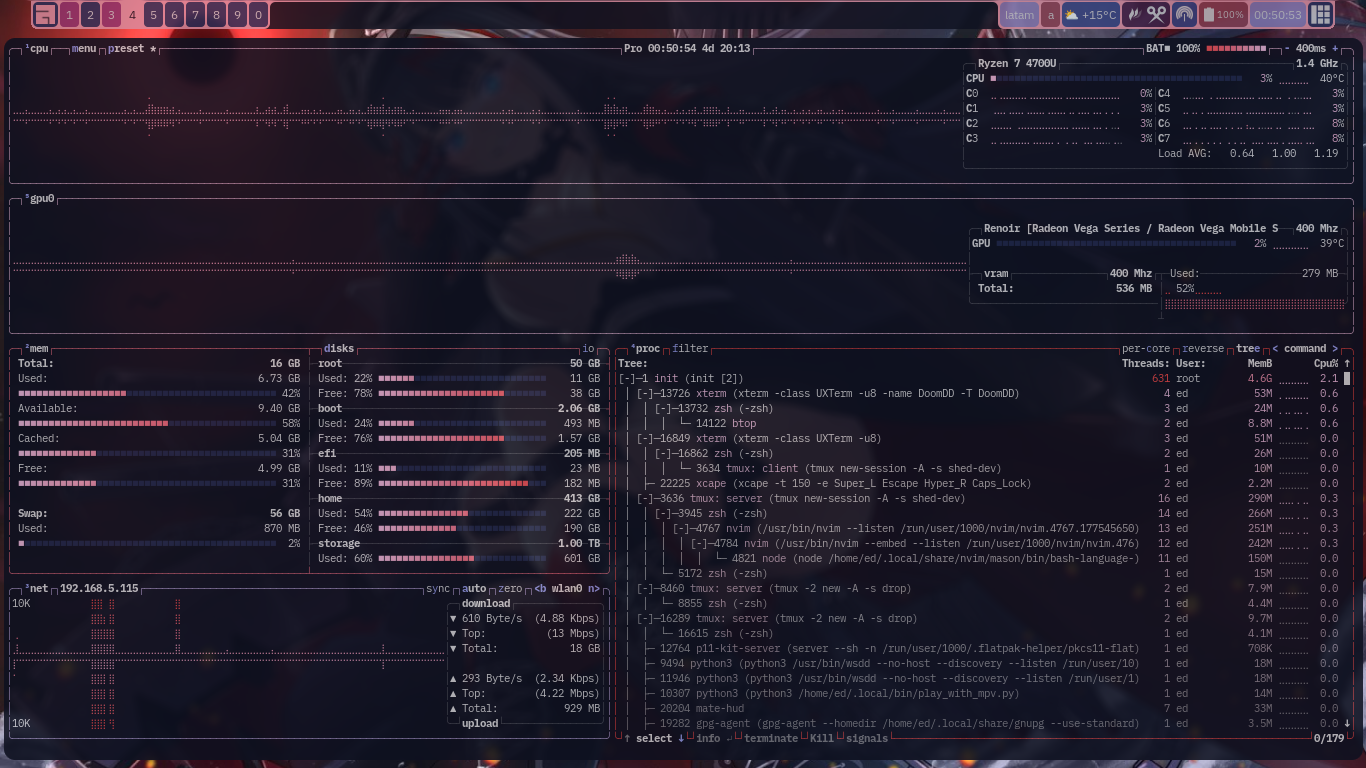Click the launcher icon in the top-left panel
The width and height of the screenshot is (1366, 768).
tap(45, 14)
